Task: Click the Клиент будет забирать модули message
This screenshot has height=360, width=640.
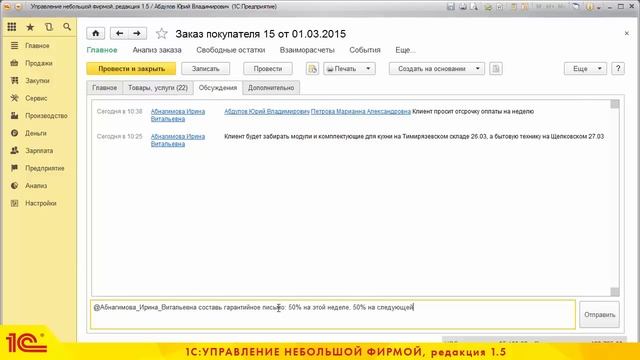Action: click(x=414, y=136)
